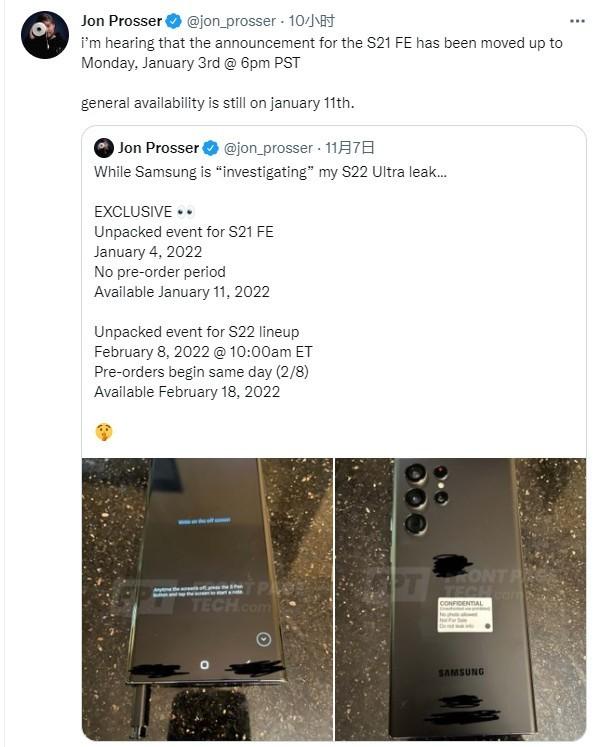
Task: Click the verified badge beside top Jon Prosser name
Action: tap(173, 21)
